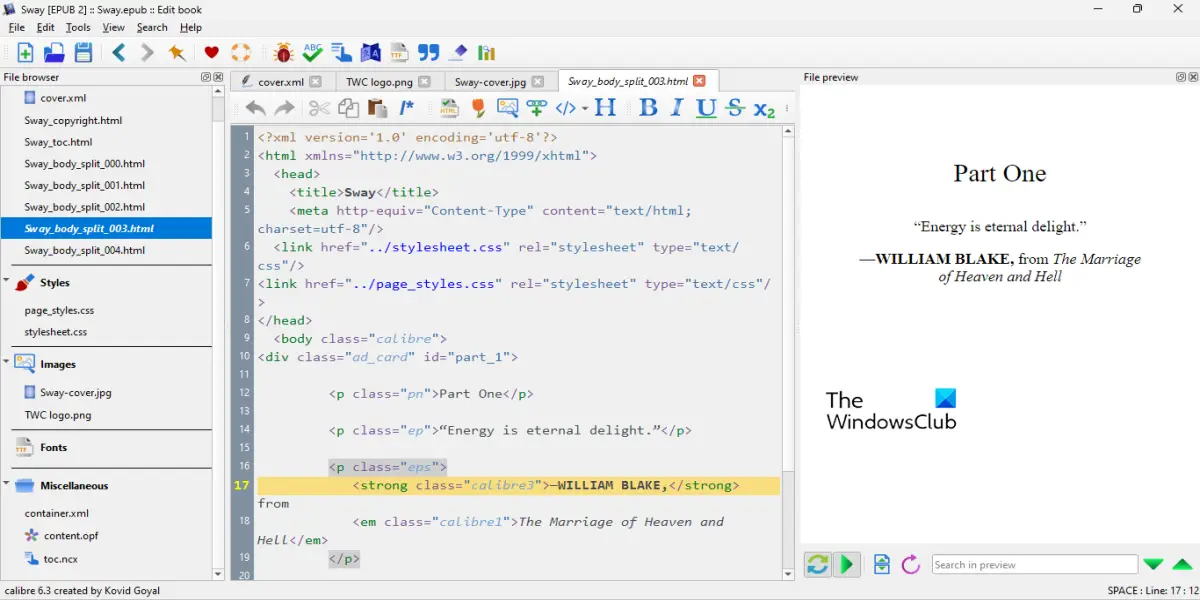Open the table of contents editor icon
This screenshot has height=600, width=1200.
341,53
